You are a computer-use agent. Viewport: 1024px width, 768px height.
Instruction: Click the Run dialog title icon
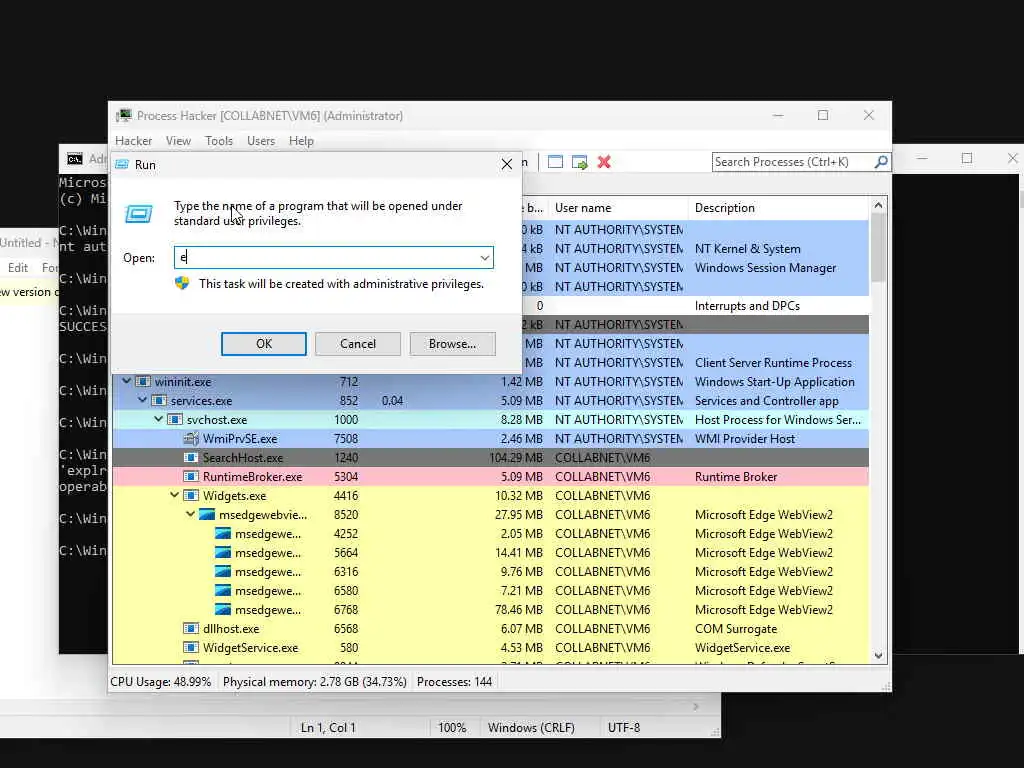[x=122, y=165]
